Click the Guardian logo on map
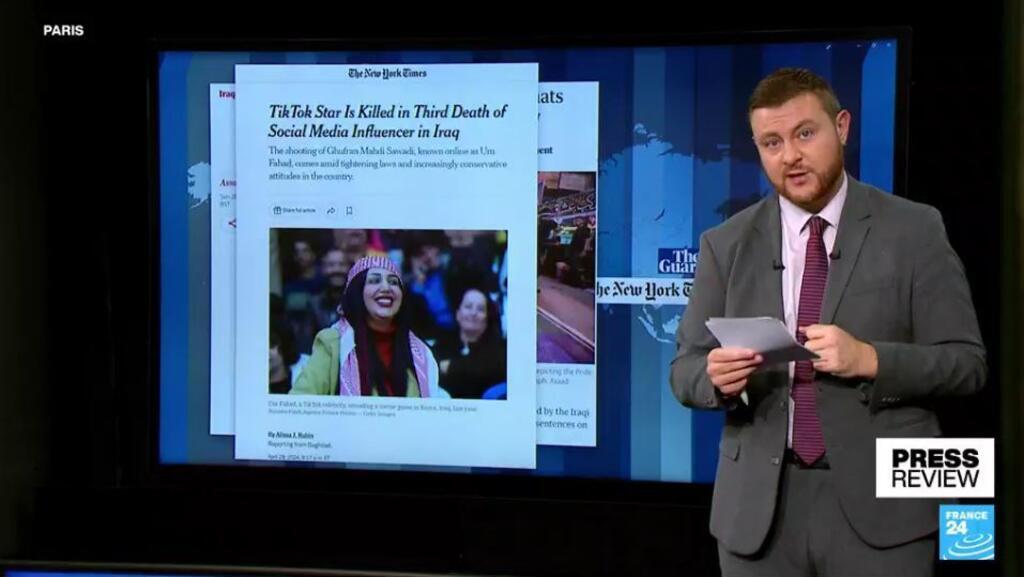The width and height of the screenshot is (1024, 577). pyautogui.click(x=677, y=261)
